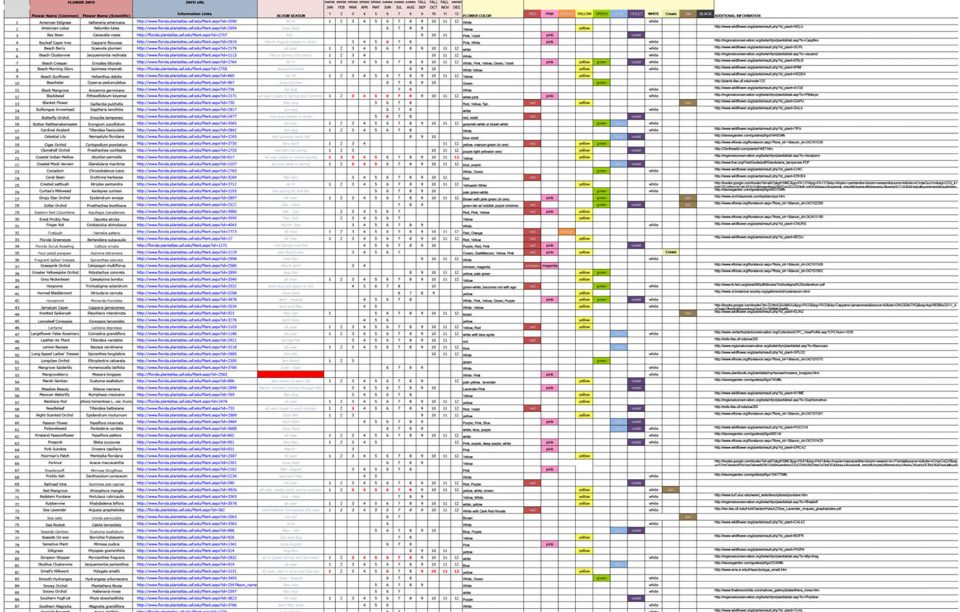960x612 pixels.
Task: Select the 'Simpson Stopper' name cell
Action: [56, 558]
